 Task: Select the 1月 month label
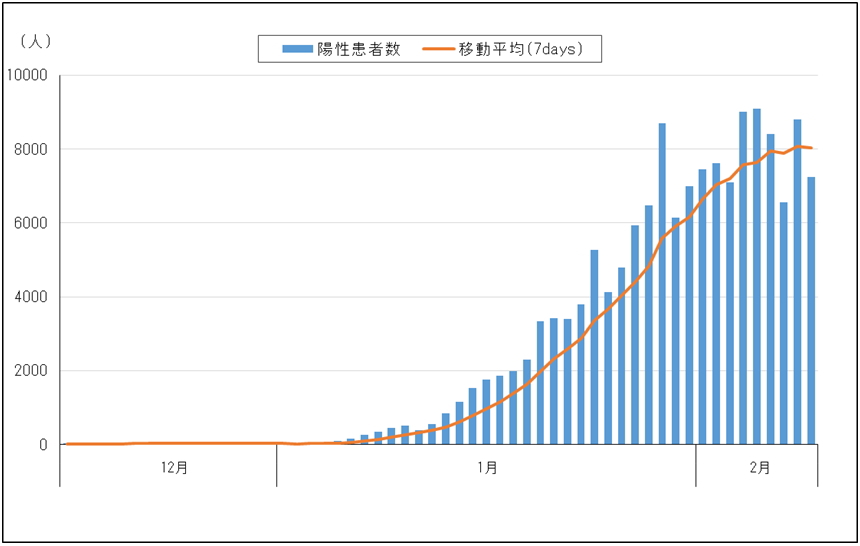coord(487,468)
